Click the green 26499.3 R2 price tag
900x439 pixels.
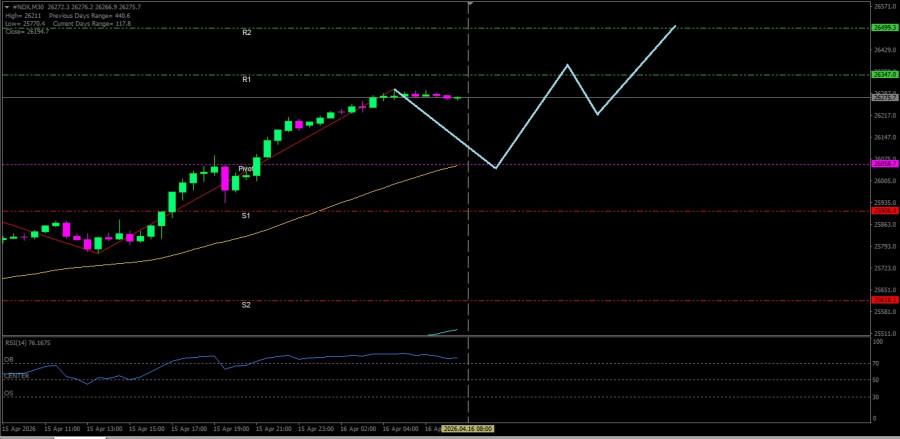884,28
